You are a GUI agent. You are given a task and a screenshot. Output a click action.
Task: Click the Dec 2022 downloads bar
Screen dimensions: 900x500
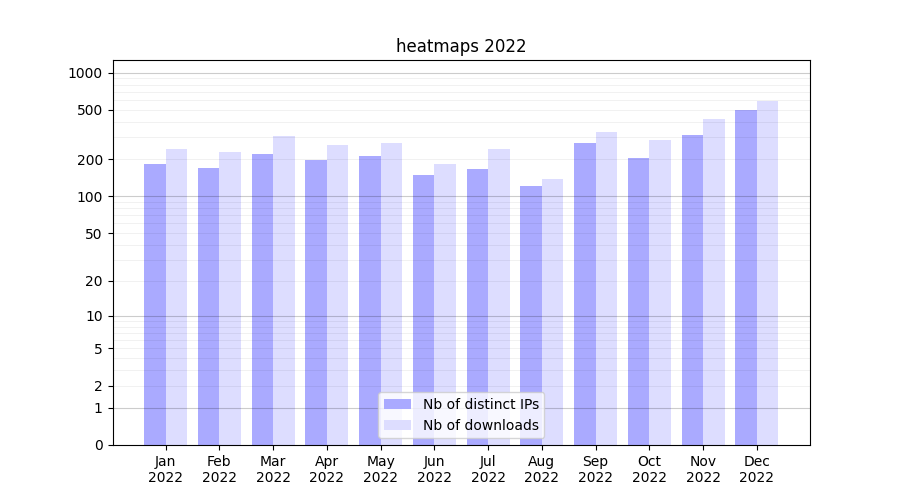767,272
